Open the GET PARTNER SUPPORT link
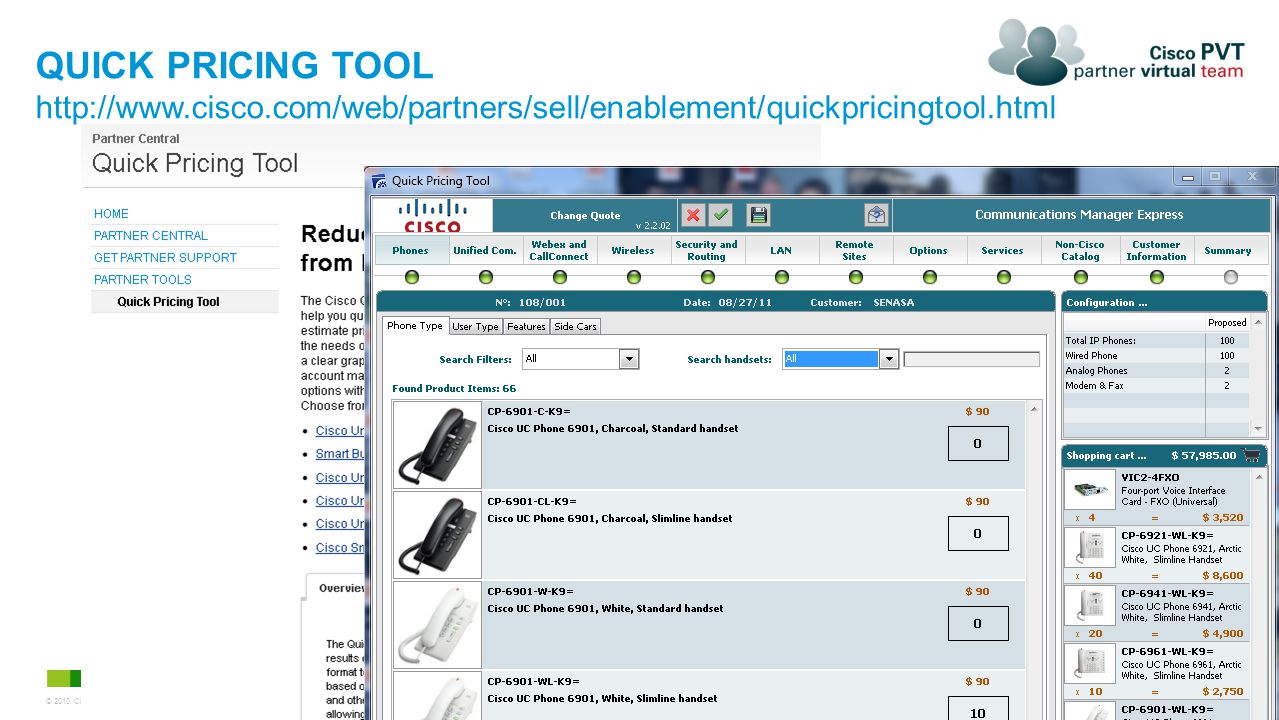 (165, 258)
